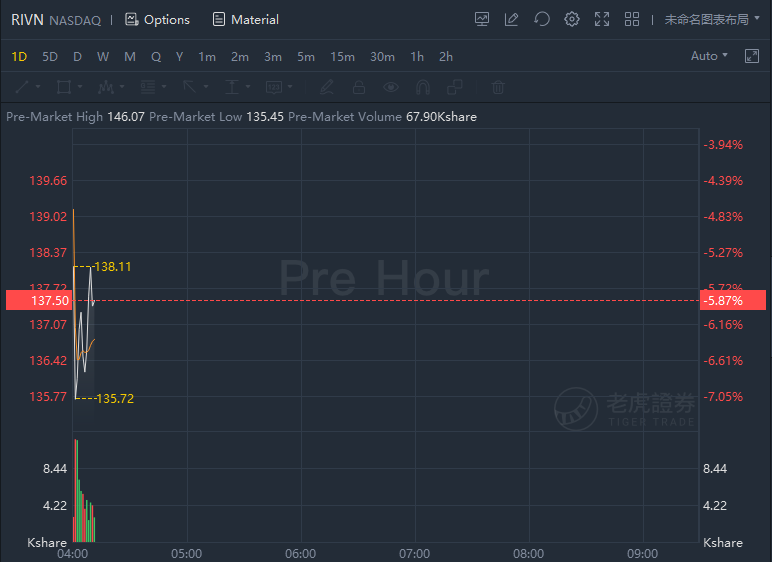Click the Pre-Market Low 135.45 value
Image resolution: width=772 pixels, height=562 pixels.
pyautogui.click(x=265, y=117)
